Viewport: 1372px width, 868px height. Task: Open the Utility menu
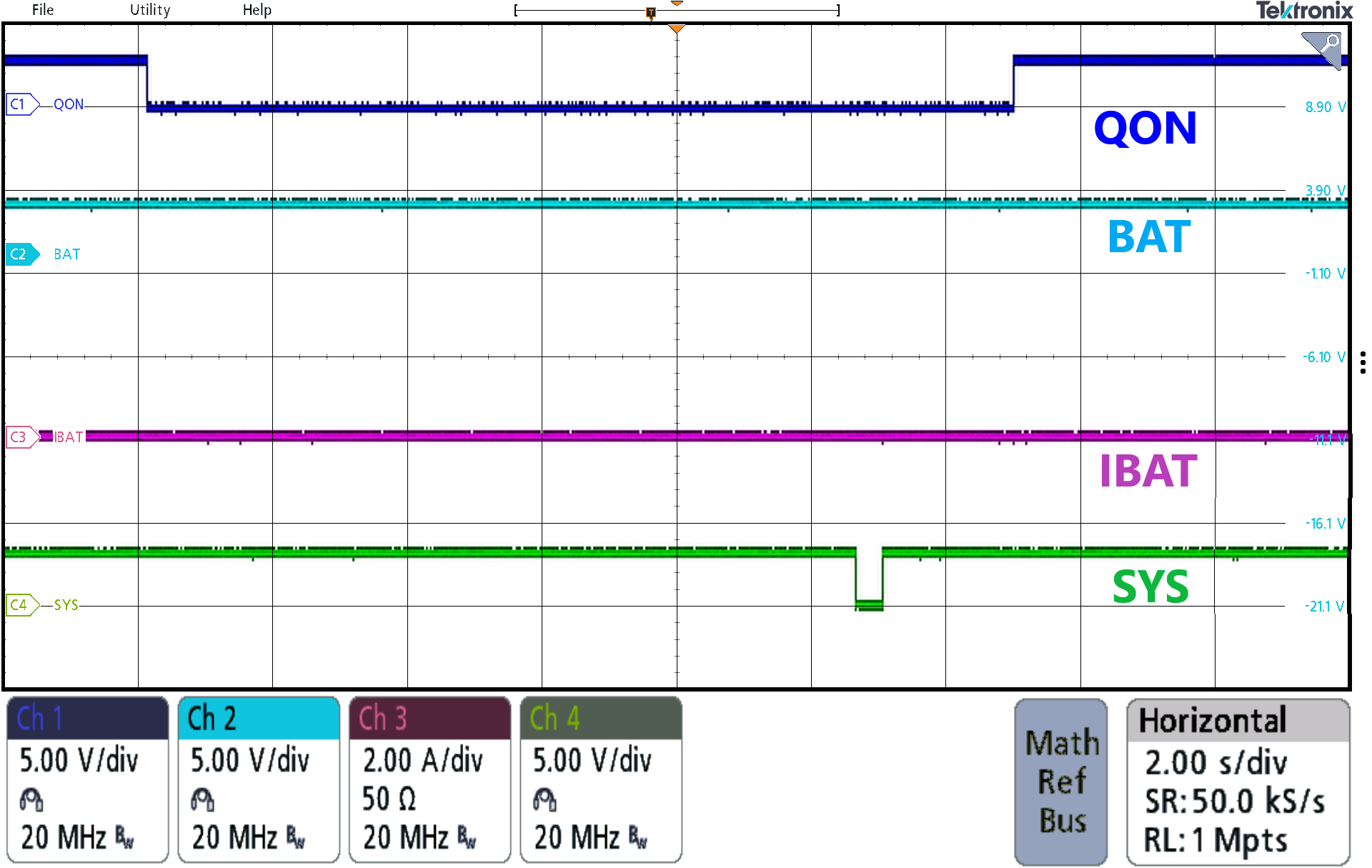coord(149,10)
